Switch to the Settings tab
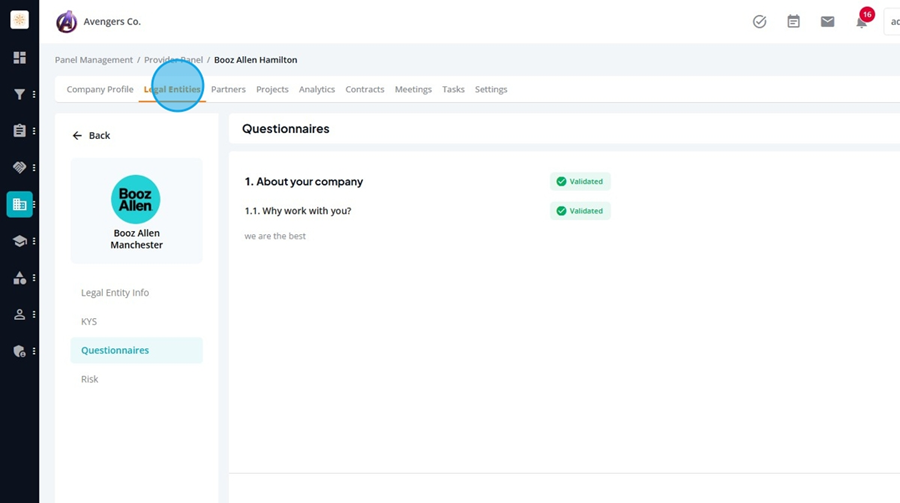 pos(491,89)
